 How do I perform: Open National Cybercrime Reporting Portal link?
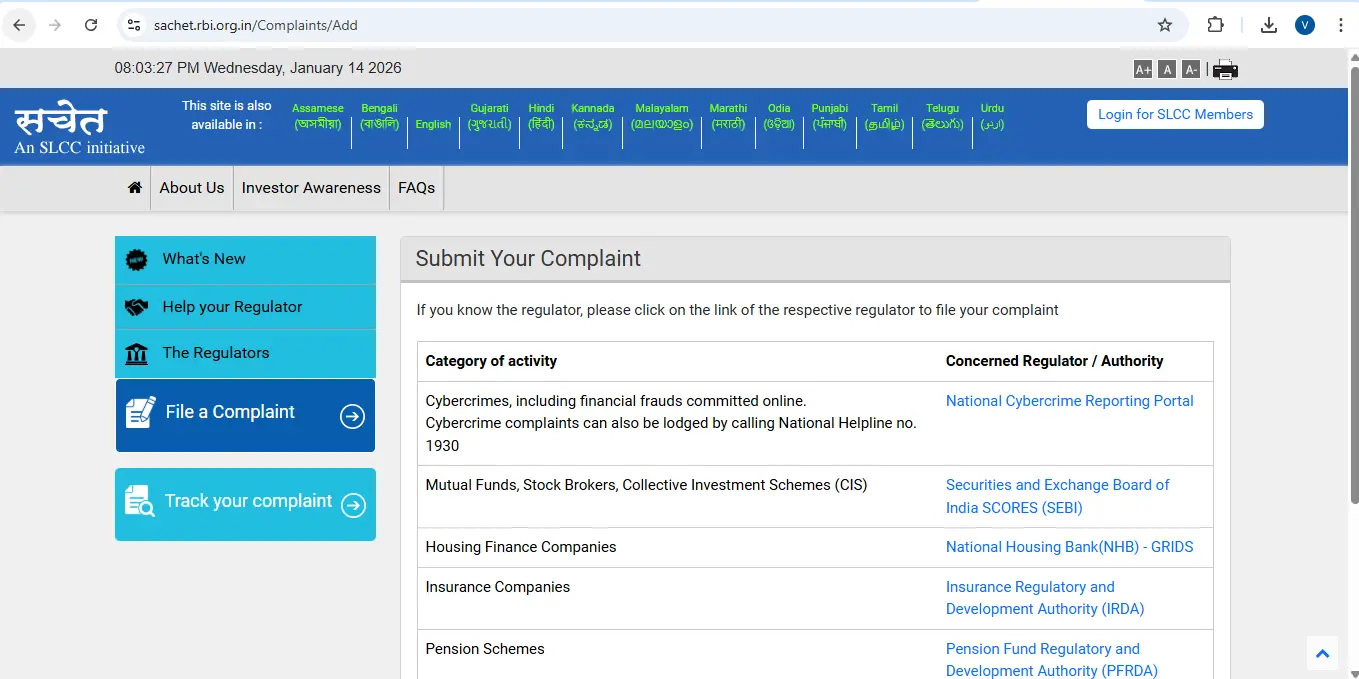[x=1069, y=401]
